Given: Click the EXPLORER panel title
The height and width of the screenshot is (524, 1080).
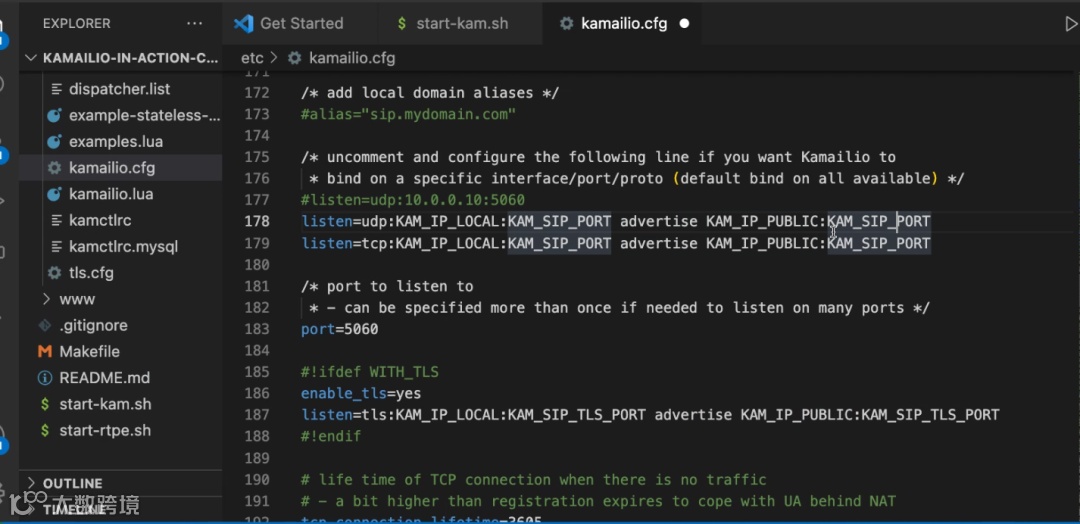Looking at the screenshot, I should [x=76, y=23].
